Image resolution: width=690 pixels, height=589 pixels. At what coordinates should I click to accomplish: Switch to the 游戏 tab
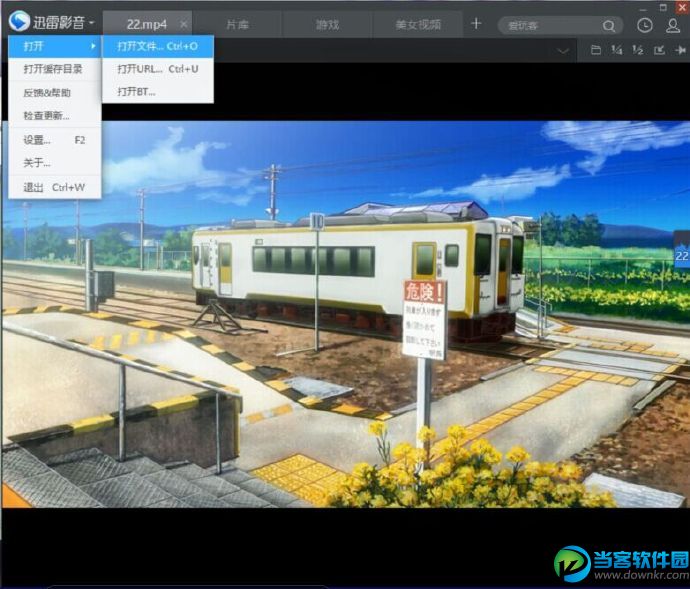327,24
